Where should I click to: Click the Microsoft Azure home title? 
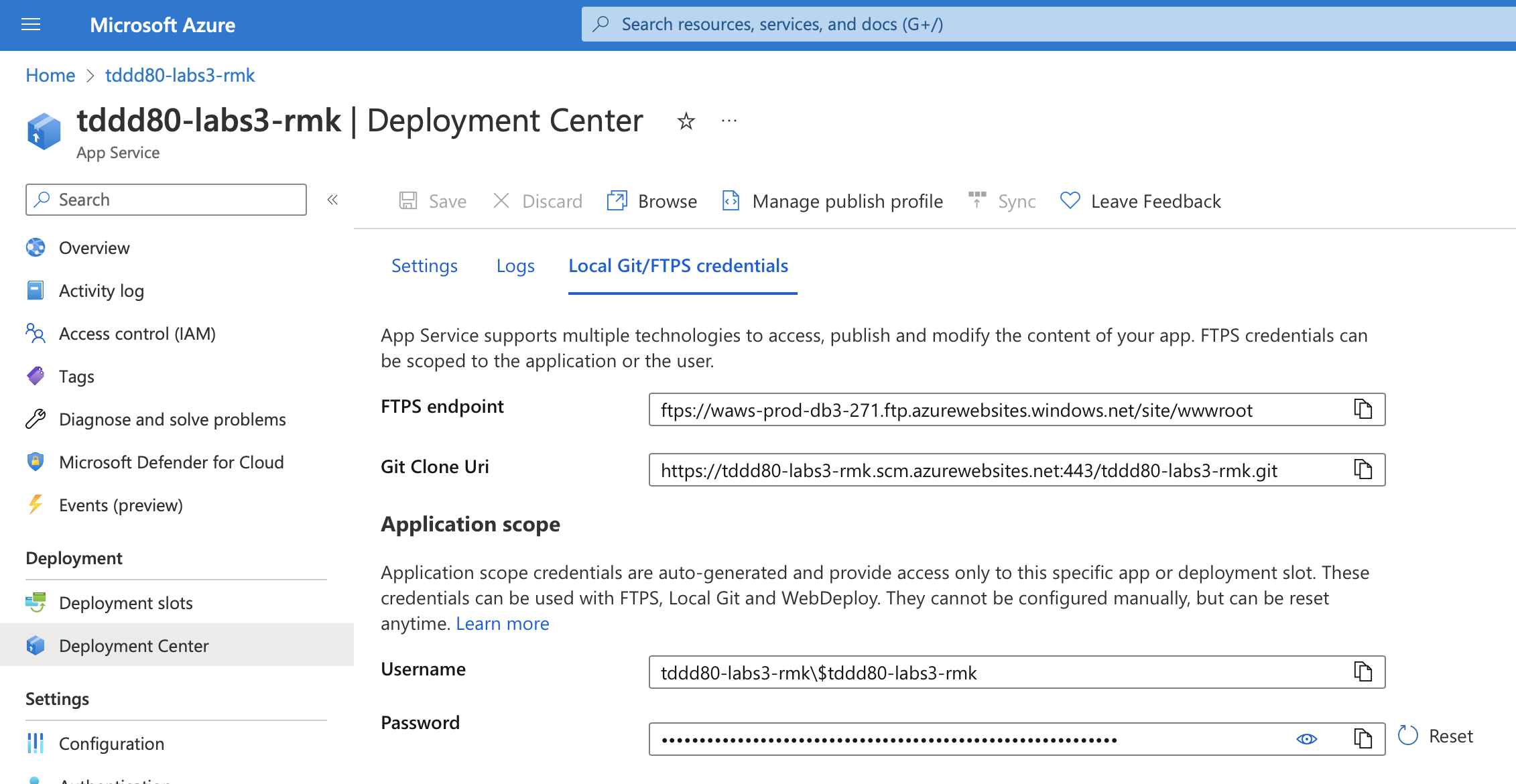[162, 25]
